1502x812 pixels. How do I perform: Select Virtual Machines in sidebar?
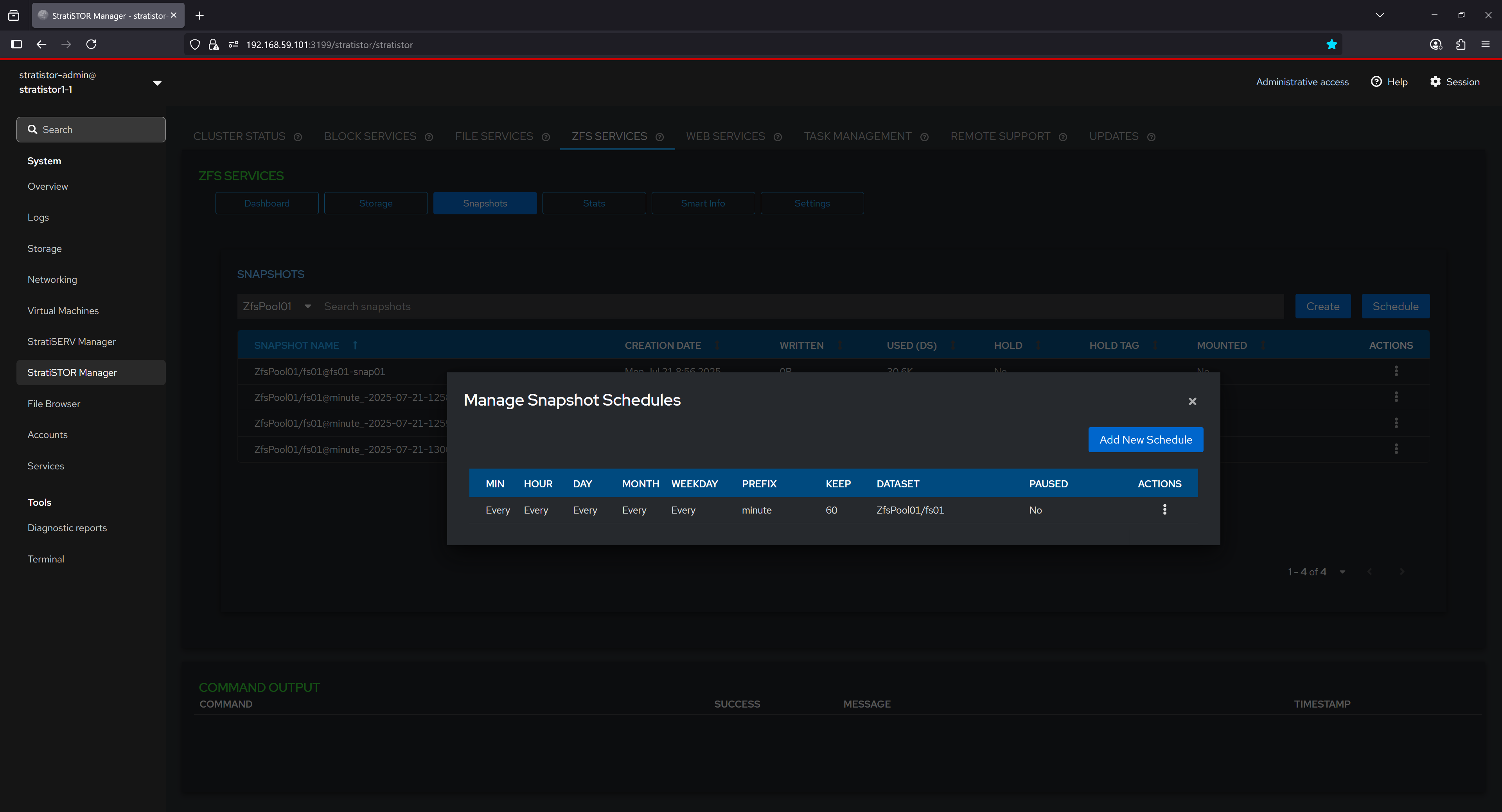(x=63, y=311)
